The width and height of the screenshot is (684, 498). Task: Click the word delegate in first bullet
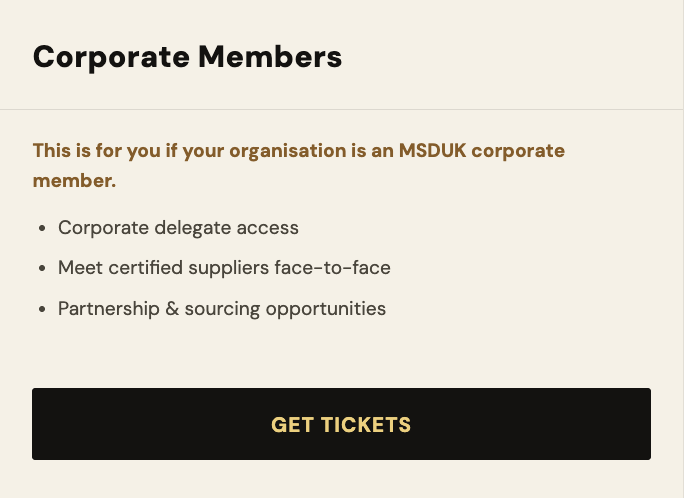coord(192,228)
